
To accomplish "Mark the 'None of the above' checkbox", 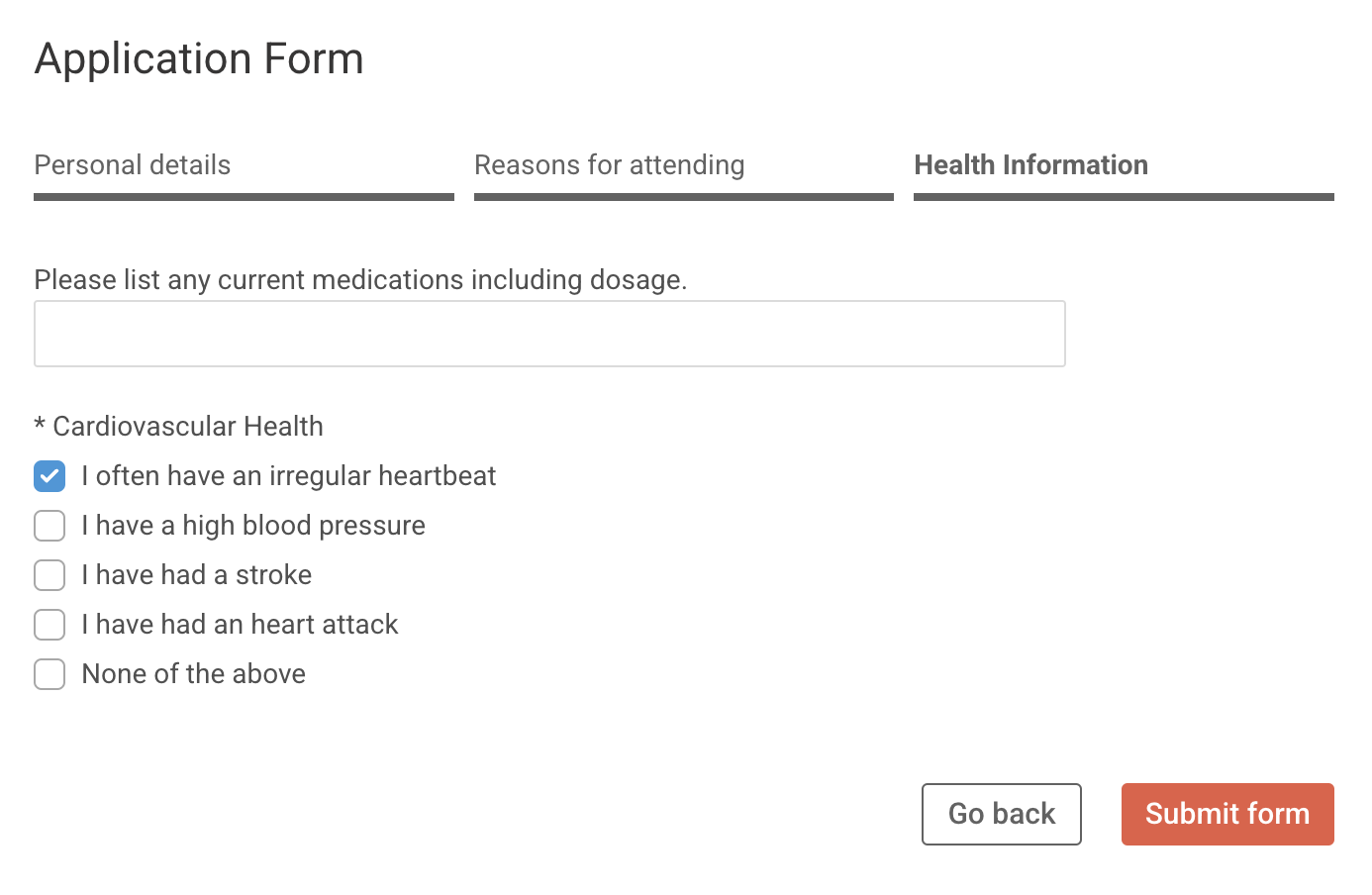I will tap(49, 674).
